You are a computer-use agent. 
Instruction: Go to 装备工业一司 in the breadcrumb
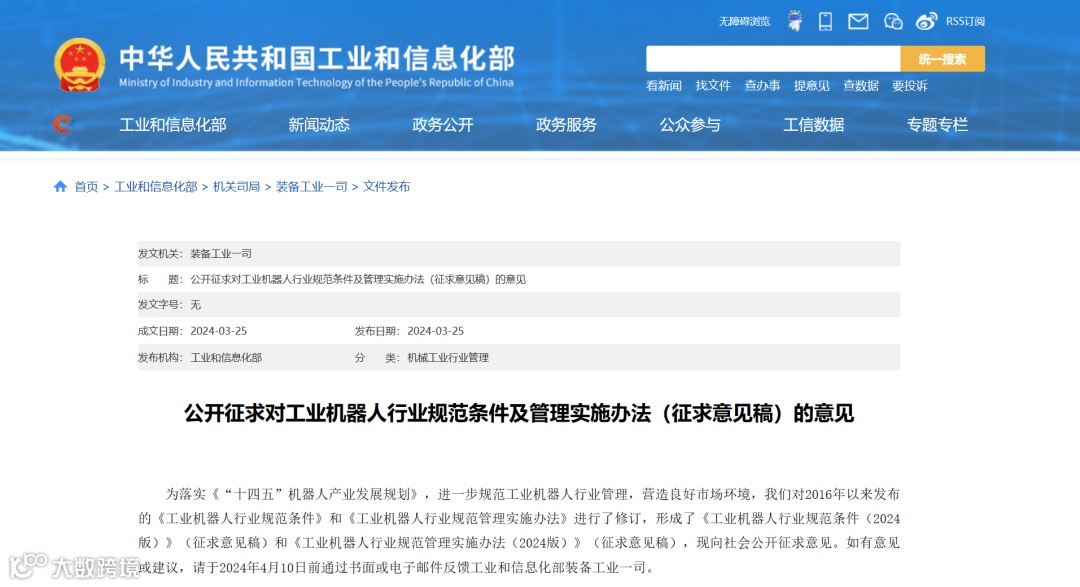coord(311,187)
